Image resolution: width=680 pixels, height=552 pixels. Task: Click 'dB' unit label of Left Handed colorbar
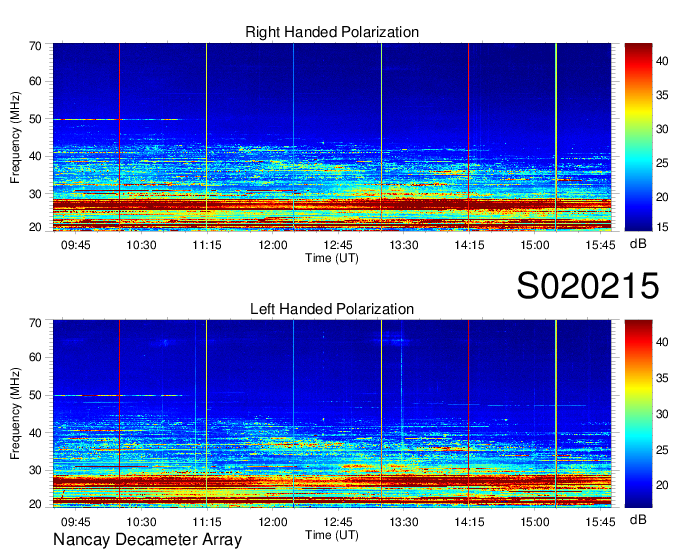(x=638, y=519)
